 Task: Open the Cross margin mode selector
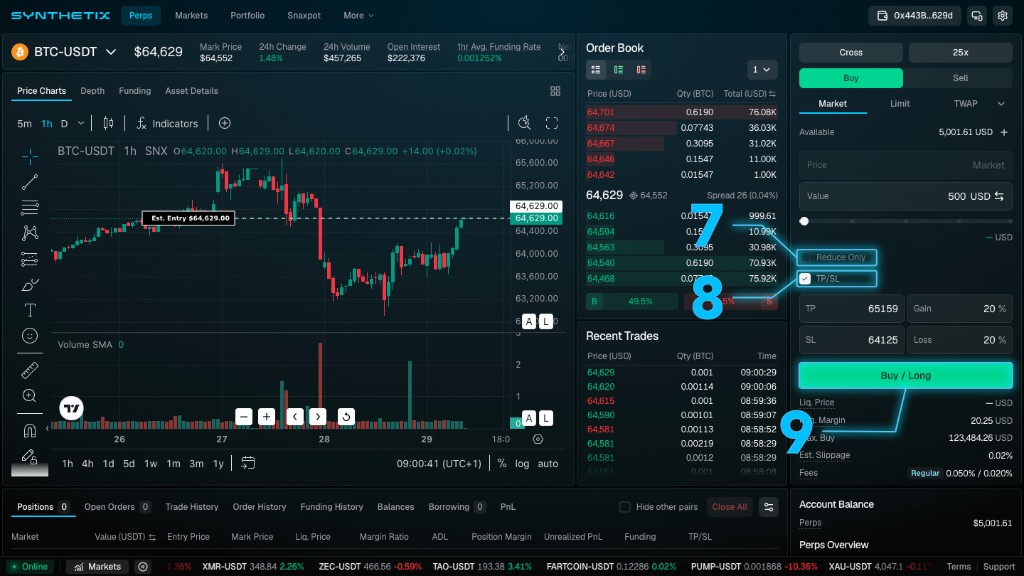pos(851,52)
